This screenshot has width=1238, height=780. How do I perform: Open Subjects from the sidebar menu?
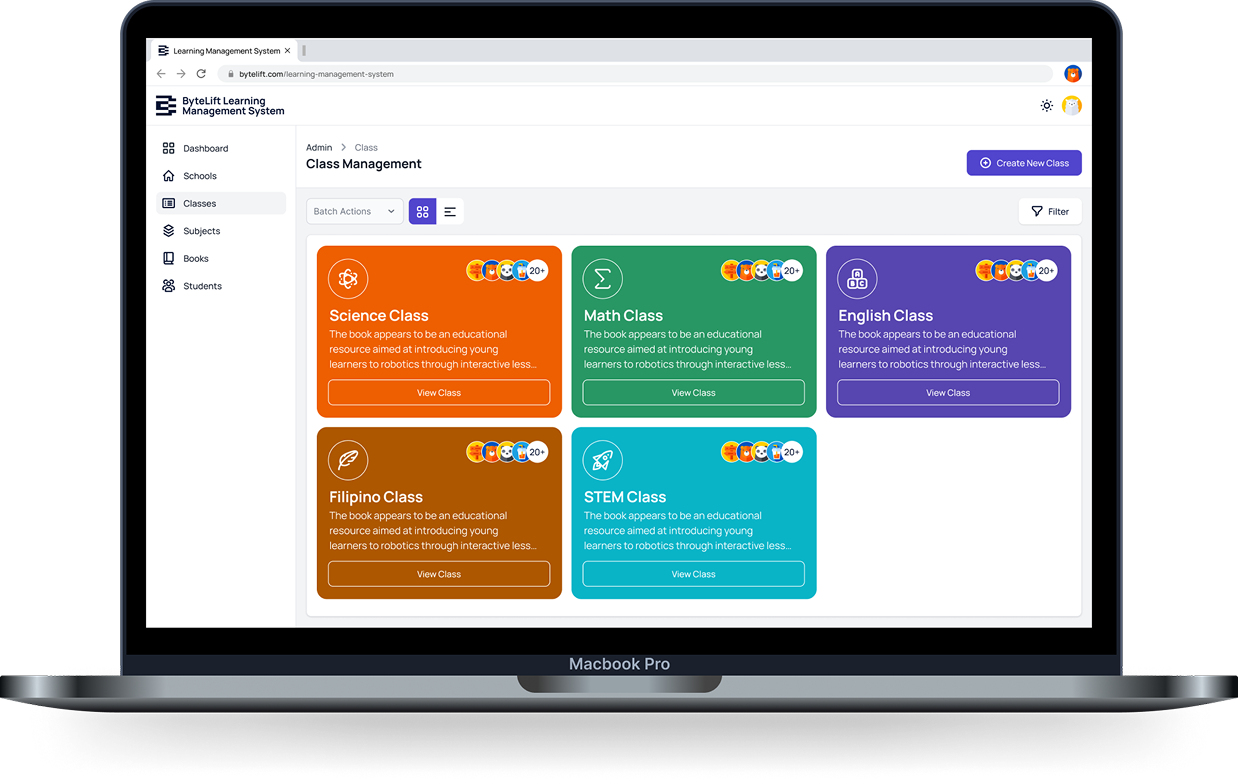click(x=201, y=231)
